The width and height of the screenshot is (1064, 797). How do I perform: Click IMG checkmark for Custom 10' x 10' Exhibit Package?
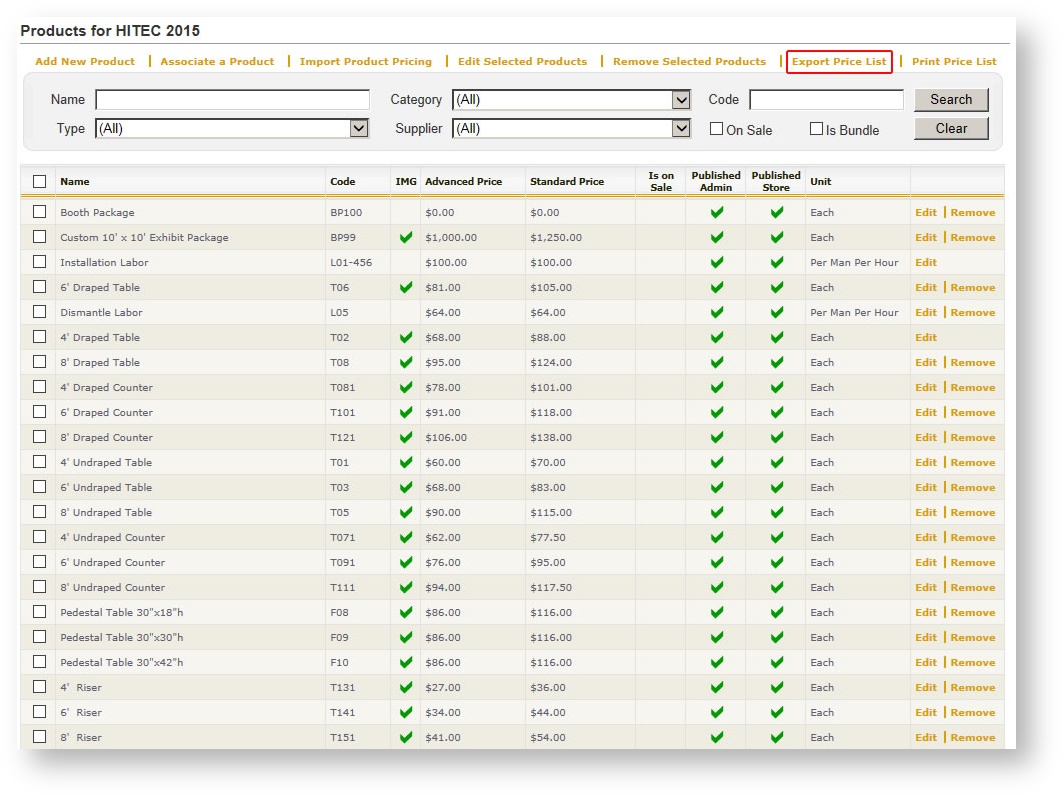pyautogui.click(x=405, y=238)
